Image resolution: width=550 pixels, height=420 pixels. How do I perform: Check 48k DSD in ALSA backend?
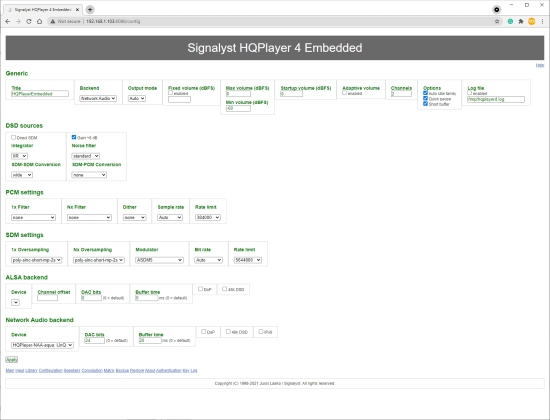click(224, 289)
